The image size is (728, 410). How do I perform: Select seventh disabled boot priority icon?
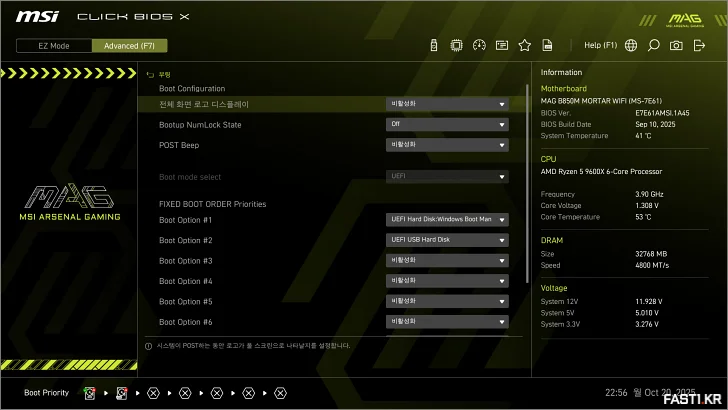point(280,393)
